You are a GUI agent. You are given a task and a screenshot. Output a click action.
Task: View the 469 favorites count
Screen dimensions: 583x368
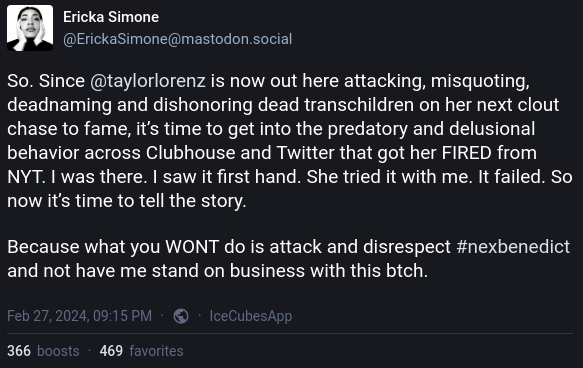111,351
